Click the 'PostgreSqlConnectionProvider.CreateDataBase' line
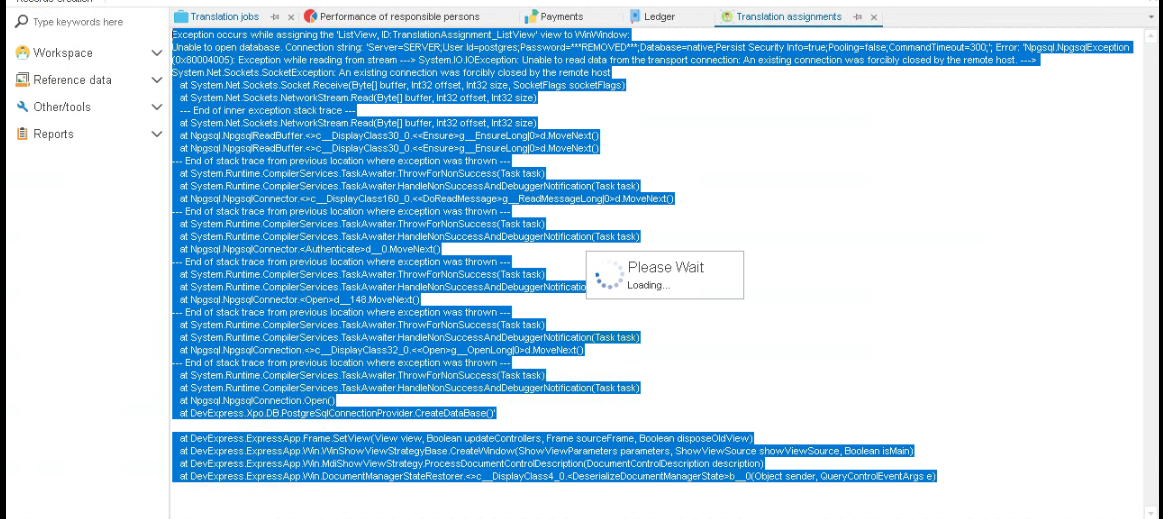The width and height of the screenshot is (1163, 519). (x=338, y=413)
